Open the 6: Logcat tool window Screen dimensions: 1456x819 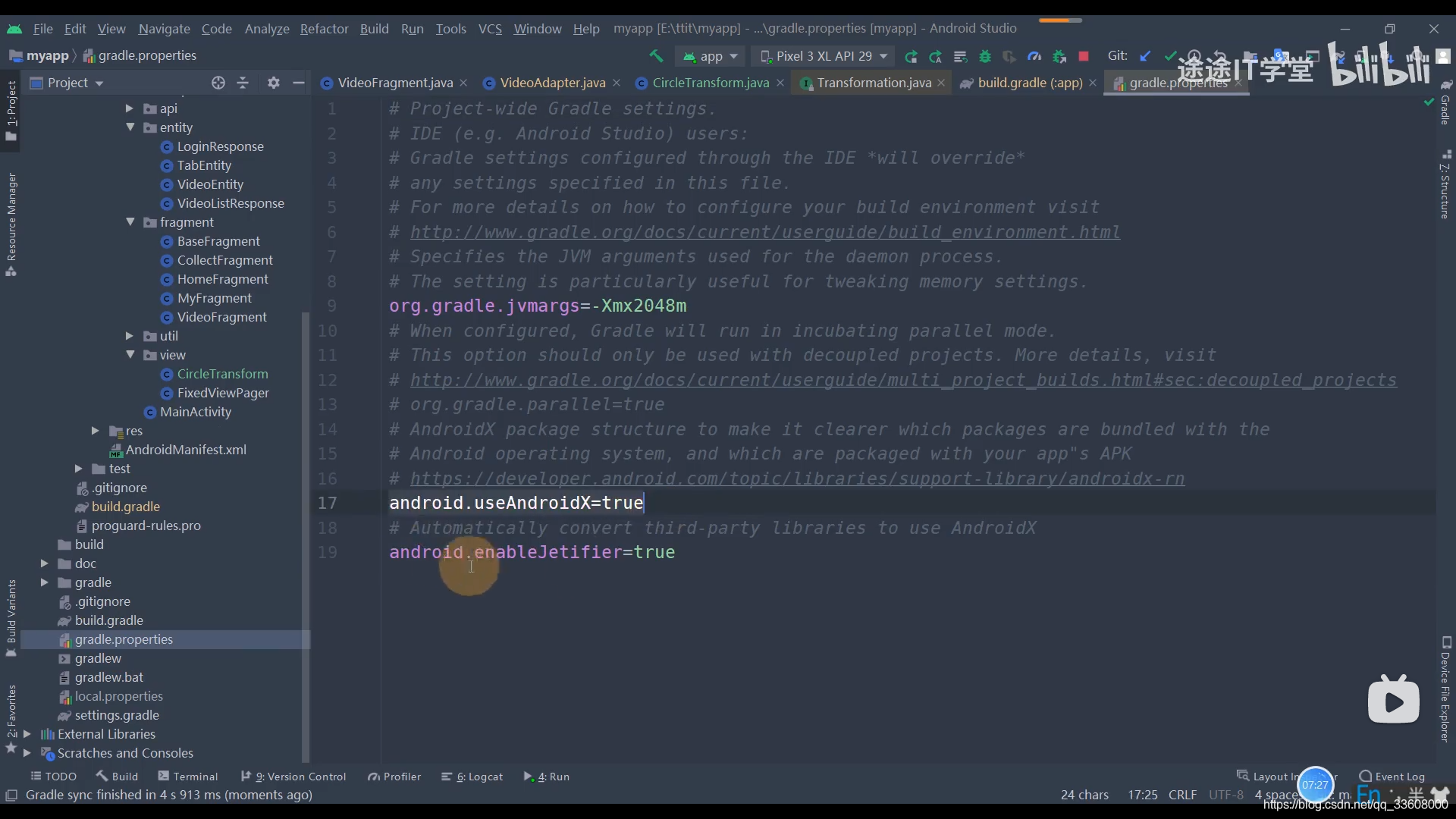pyautogui.click(x=472, y=777)
